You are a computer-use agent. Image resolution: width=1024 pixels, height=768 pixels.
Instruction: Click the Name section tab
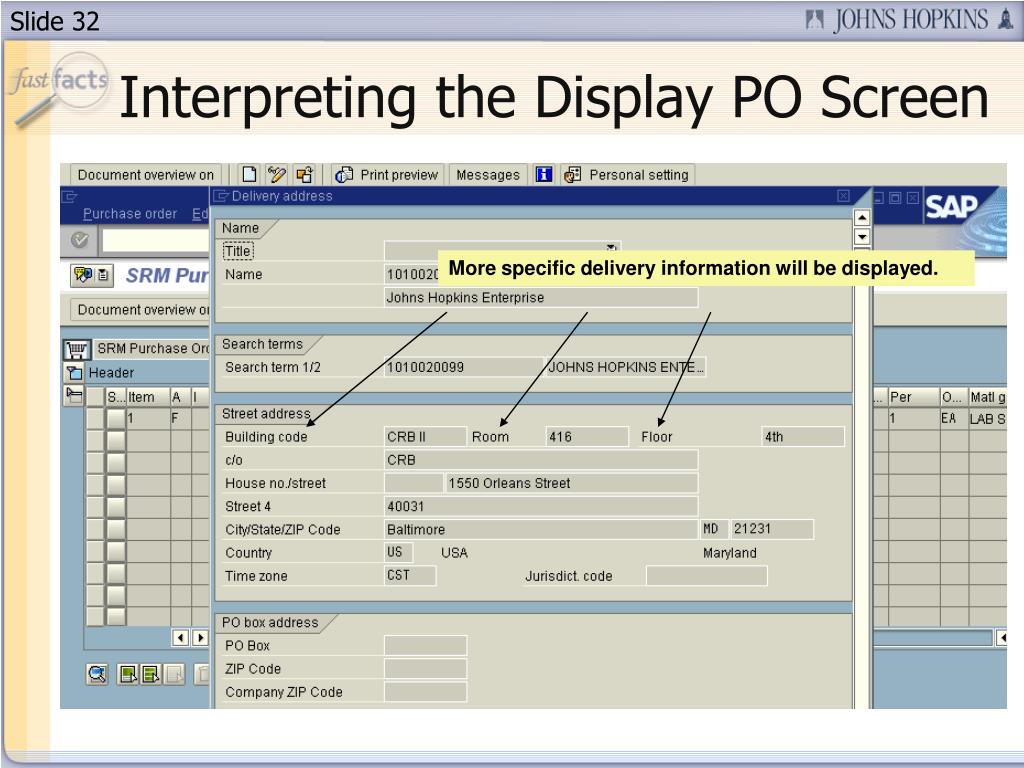point(240,228)
